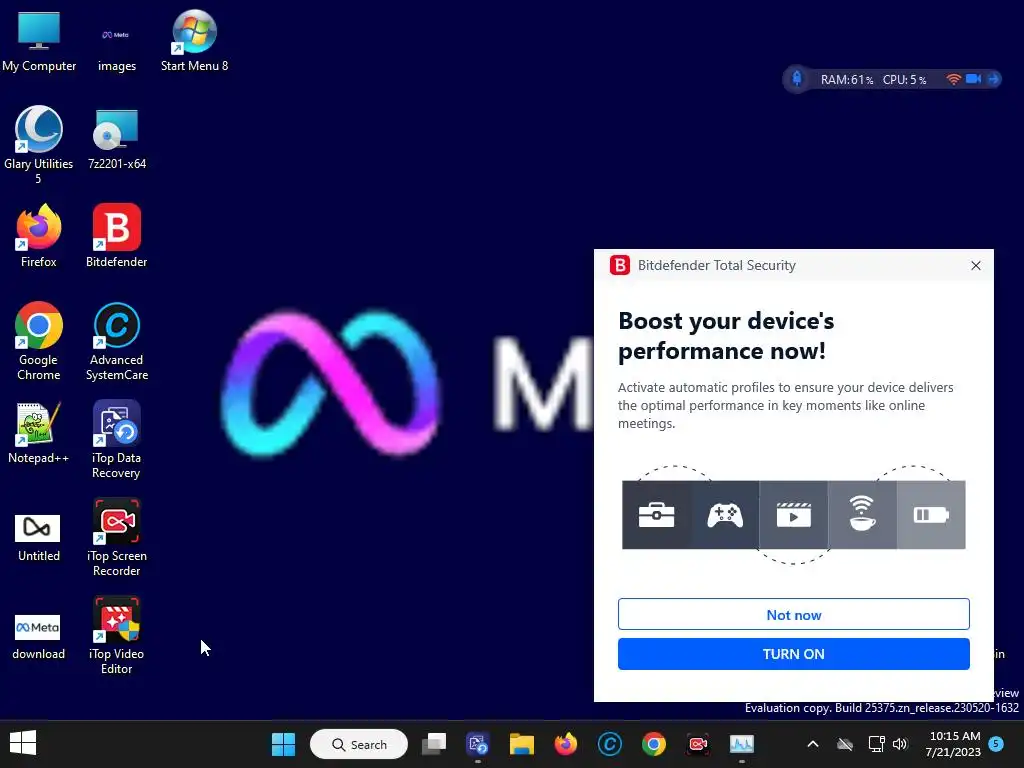Click the Work profile briefcase icon

656,515
